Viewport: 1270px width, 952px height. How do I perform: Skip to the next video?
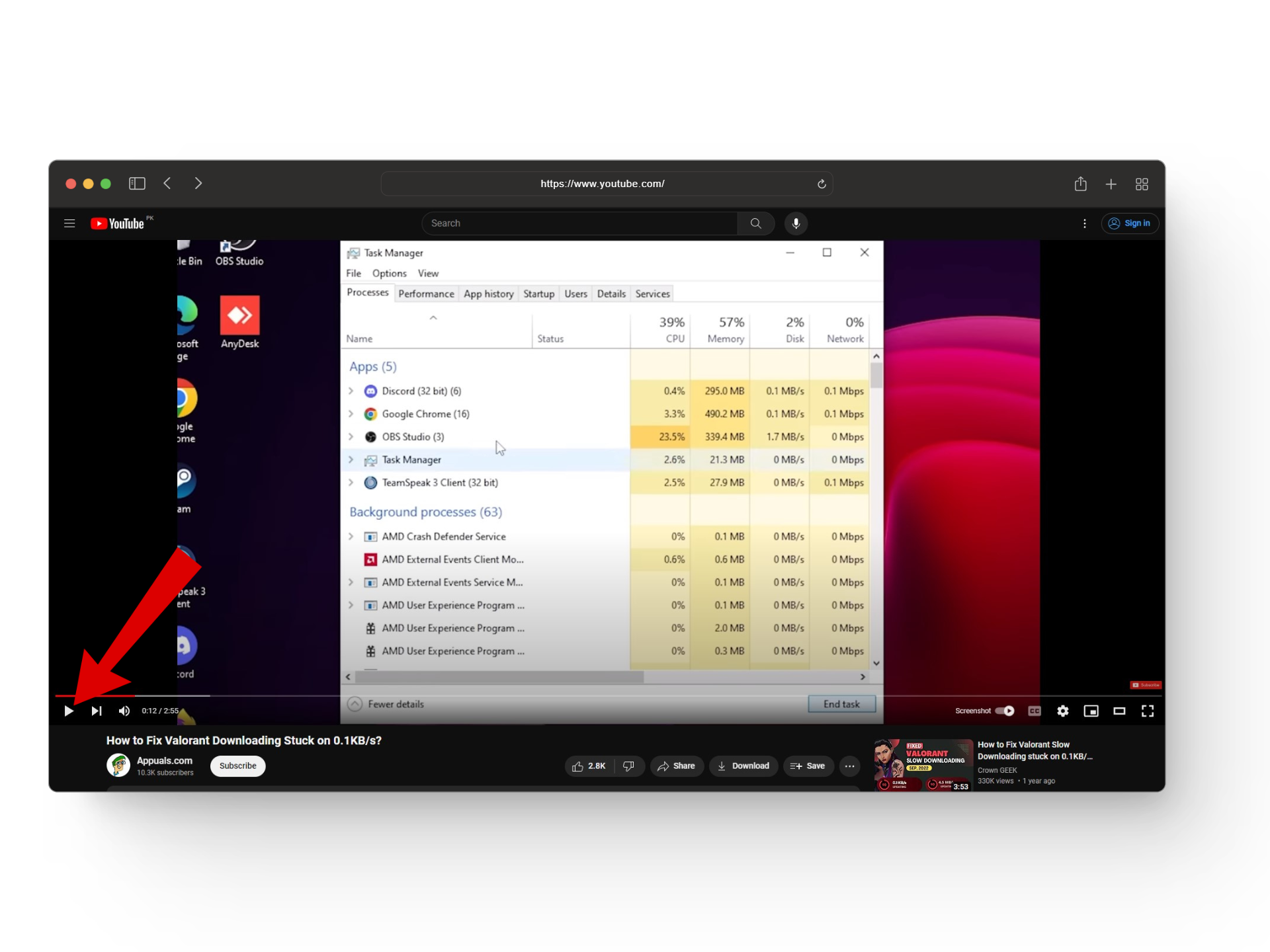[x=97, y=711]
